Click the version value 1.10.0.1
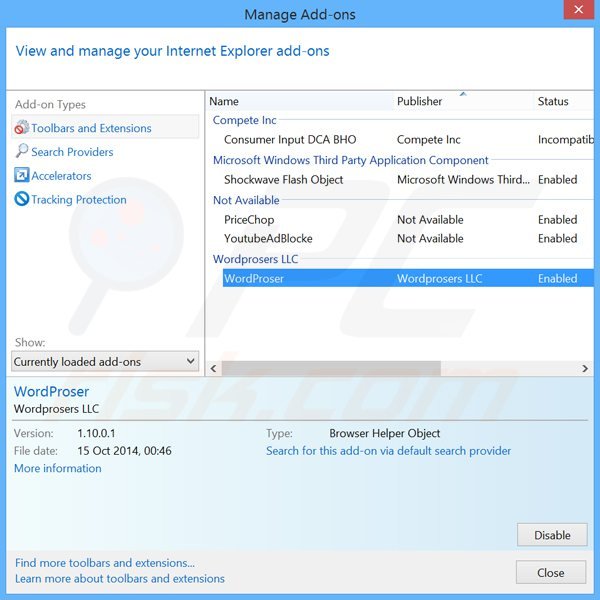Screen dimensions: 600x600 [x=96, y=433]
